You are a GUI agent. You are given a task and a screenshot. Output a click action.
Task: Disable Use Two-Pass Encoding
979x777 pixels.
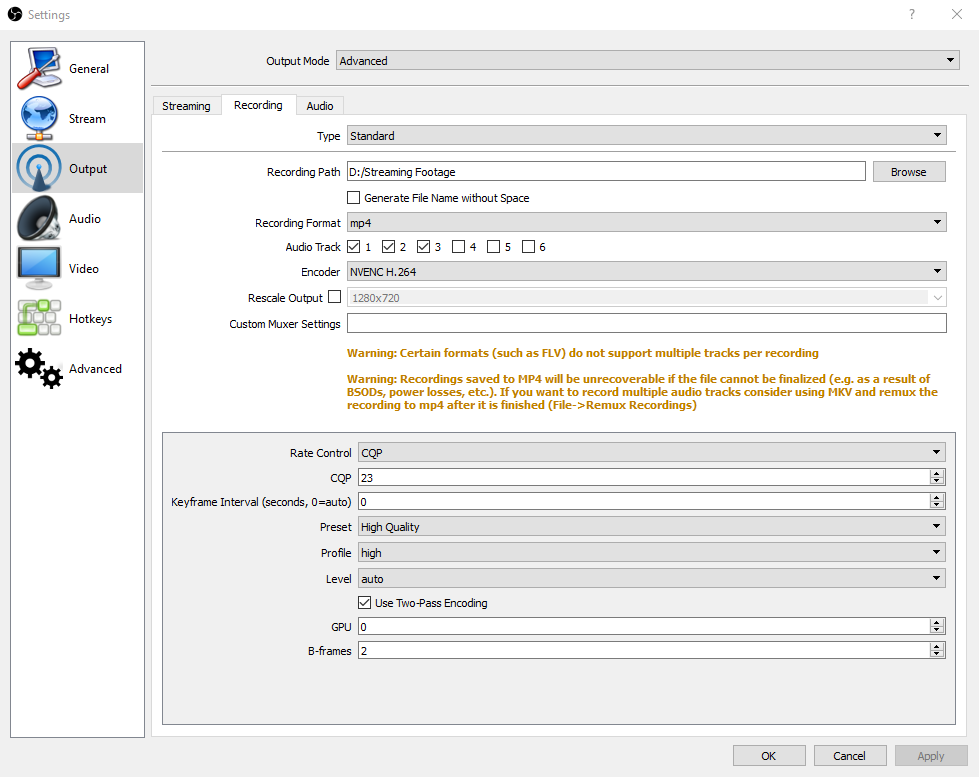pos(365,603)
